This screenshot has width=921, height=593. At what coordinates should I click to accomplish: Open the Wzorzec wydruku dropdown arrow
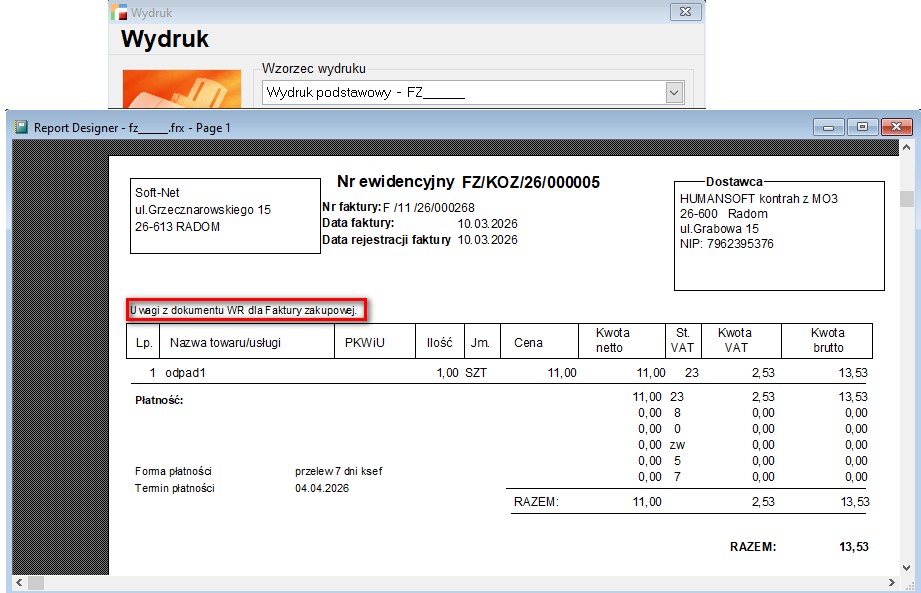point(673,93)
